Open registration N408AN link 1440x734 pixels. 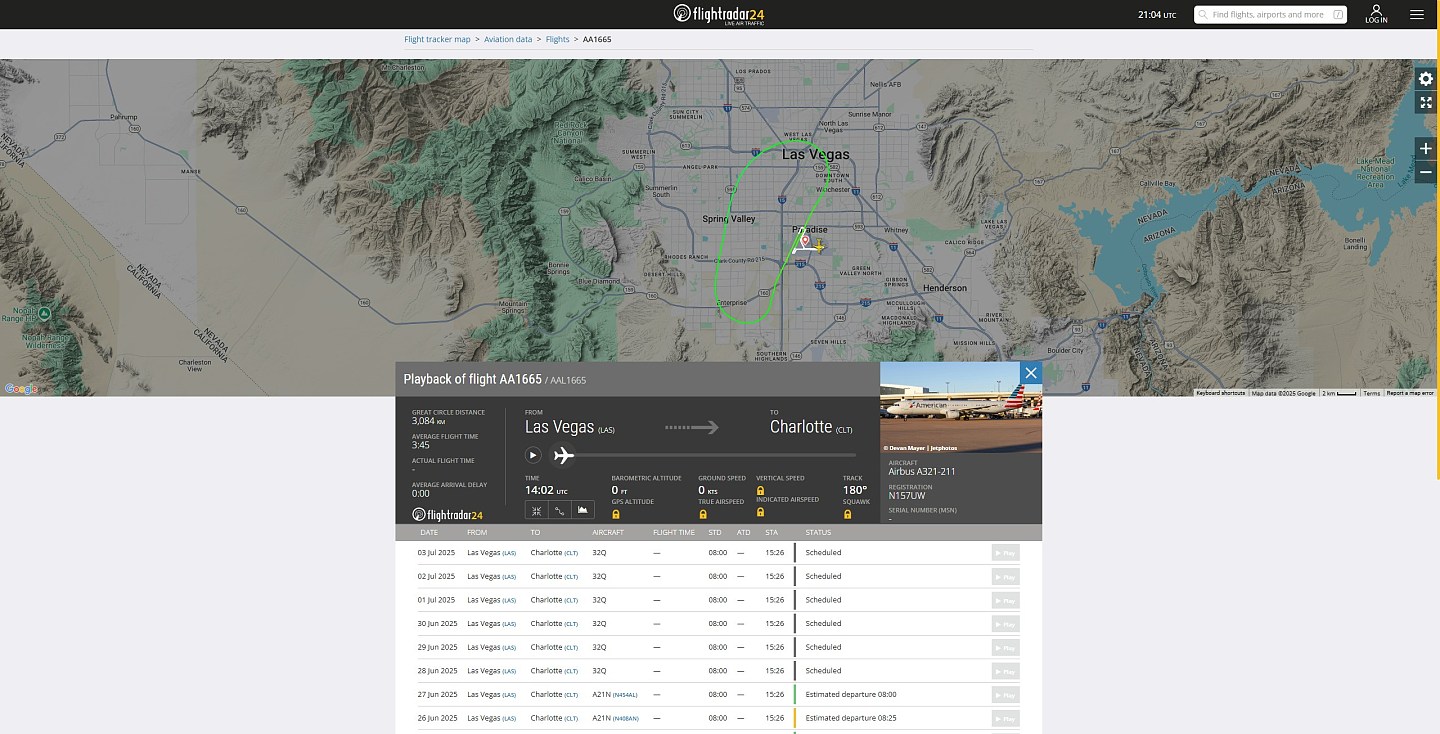pyautogui.click(x=625, y=718)
